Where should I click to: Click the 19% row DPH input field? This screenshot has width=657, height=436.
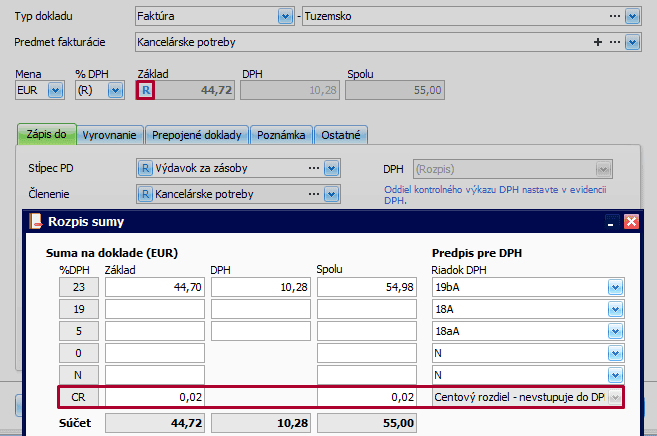point(260,310)
